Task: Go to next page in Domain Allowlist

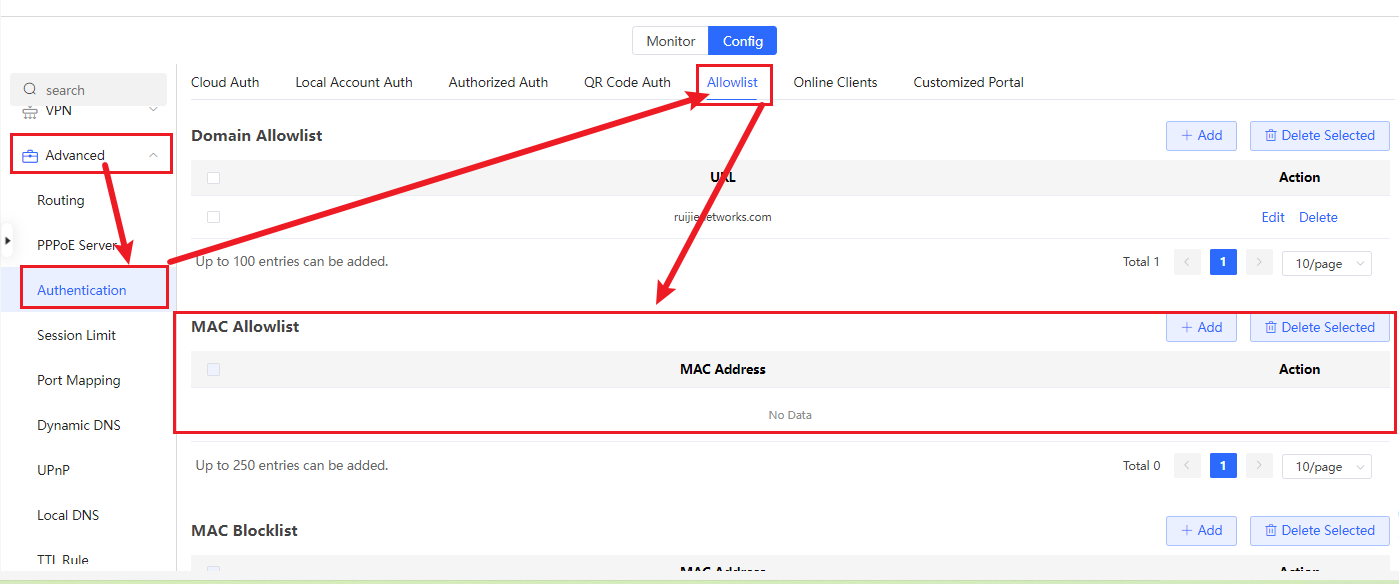Action: (x=1260, y=262)
